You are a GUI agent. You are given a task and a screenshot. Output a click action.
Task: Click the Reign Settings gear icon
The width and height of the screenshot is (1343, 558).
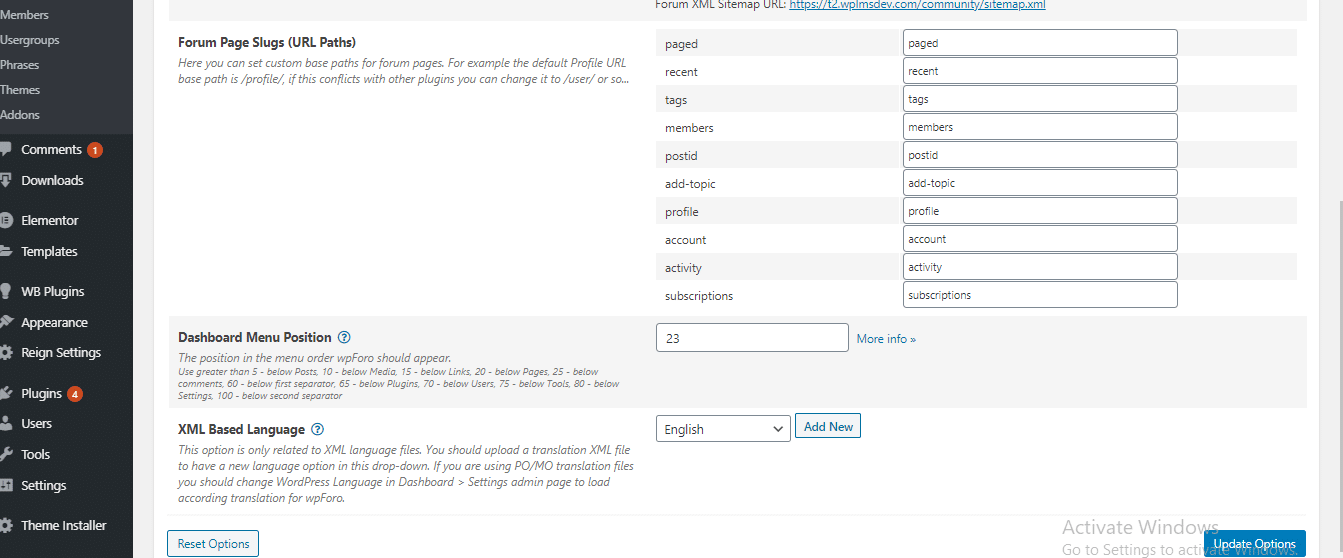point(6,352)
